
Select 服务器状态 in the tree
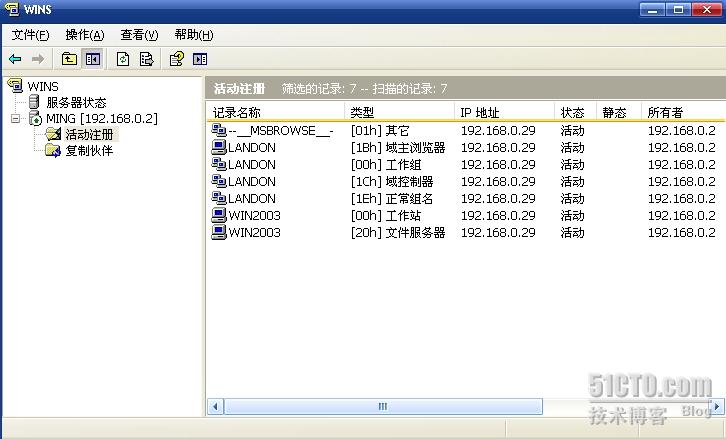tap(76, 102)
